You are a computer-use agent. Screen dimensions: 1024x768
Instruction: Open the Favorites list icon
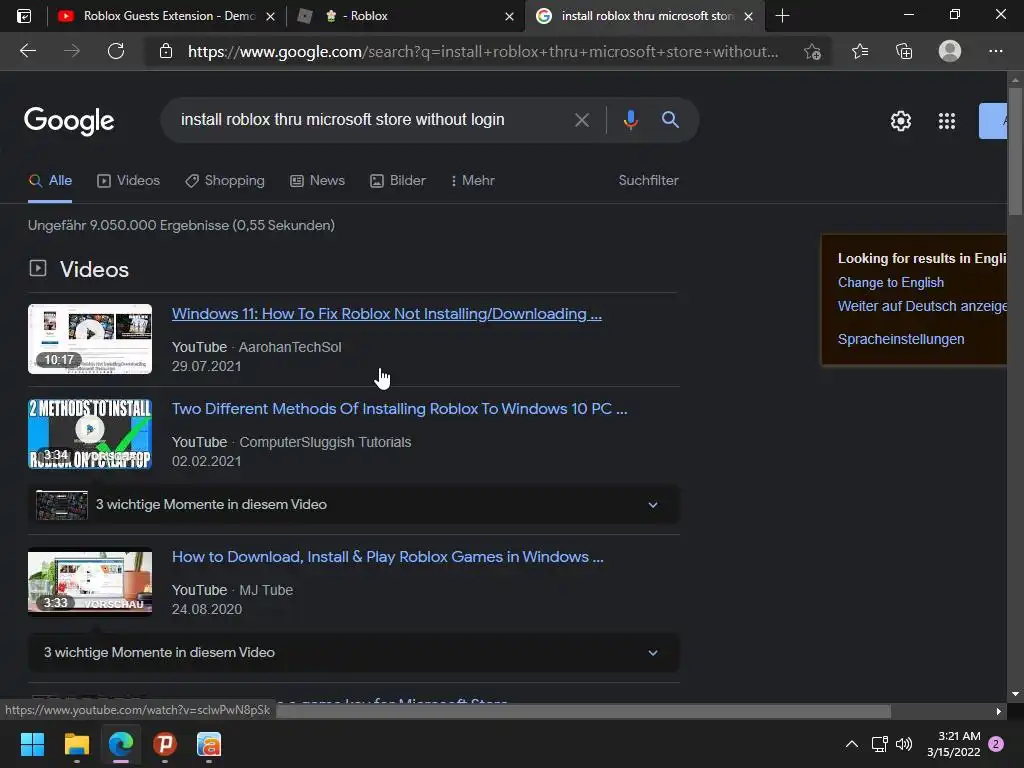pos(860,51)
